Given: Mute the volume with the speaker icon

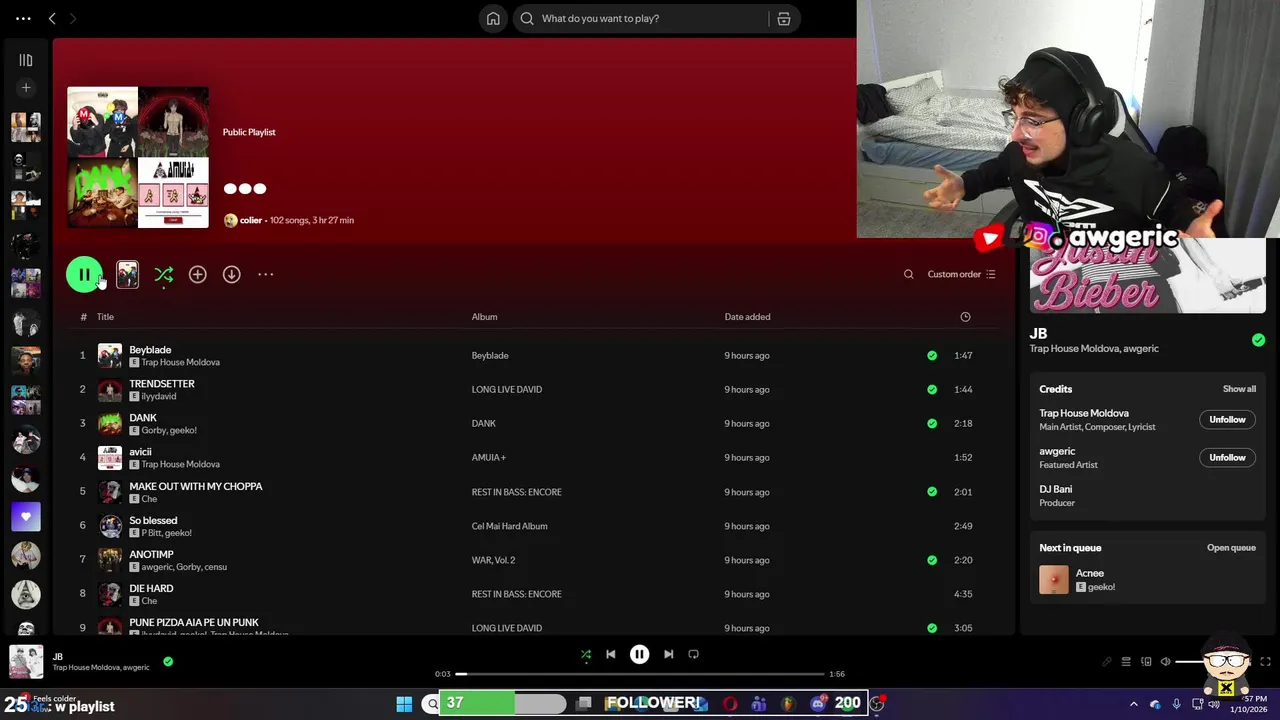Looking at the screenshot, I should (1165, 661).
